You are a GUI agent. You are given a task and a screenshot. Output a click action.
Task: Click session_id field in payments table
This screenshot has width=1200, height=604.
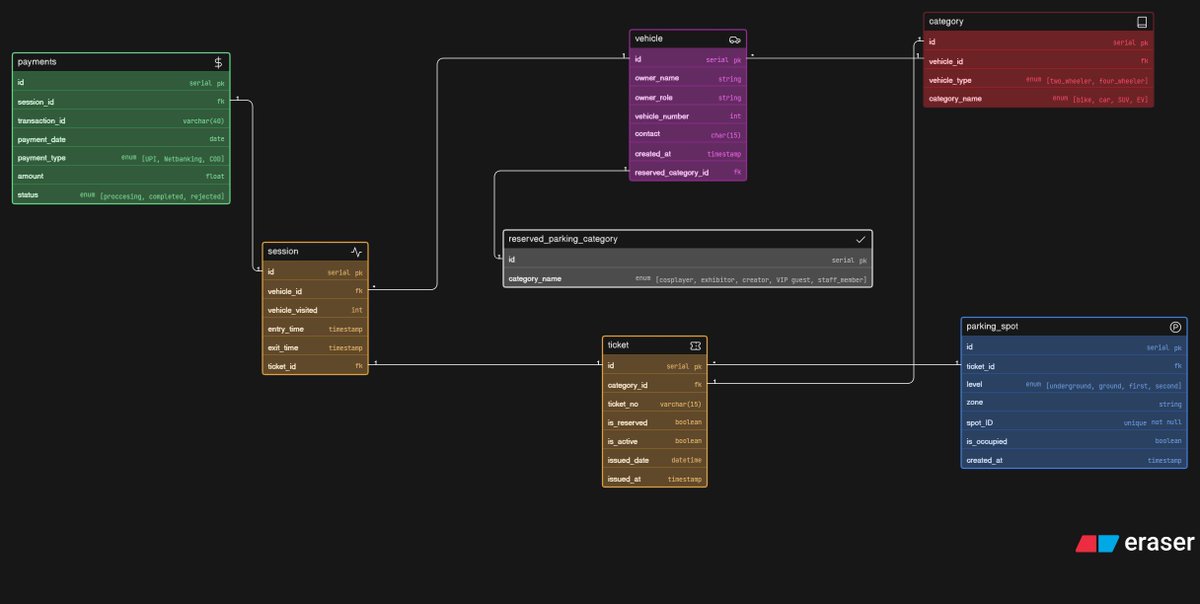click(121, 101)
